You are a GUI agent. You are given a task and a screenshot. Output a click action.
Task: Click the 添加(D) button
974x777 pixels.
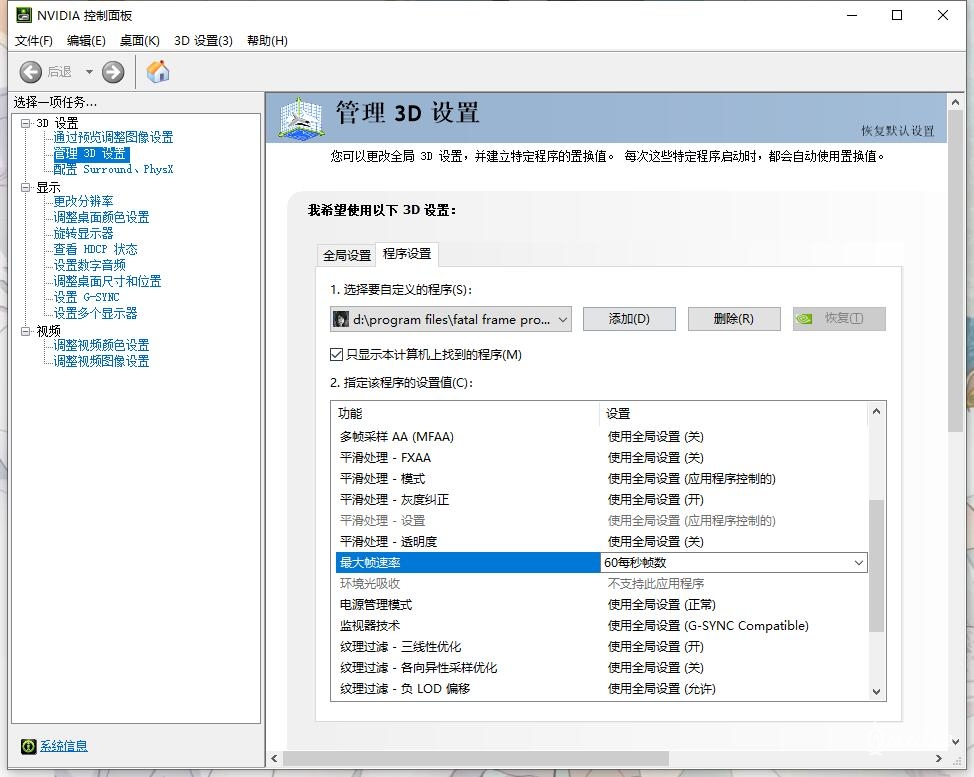point(629,319)
